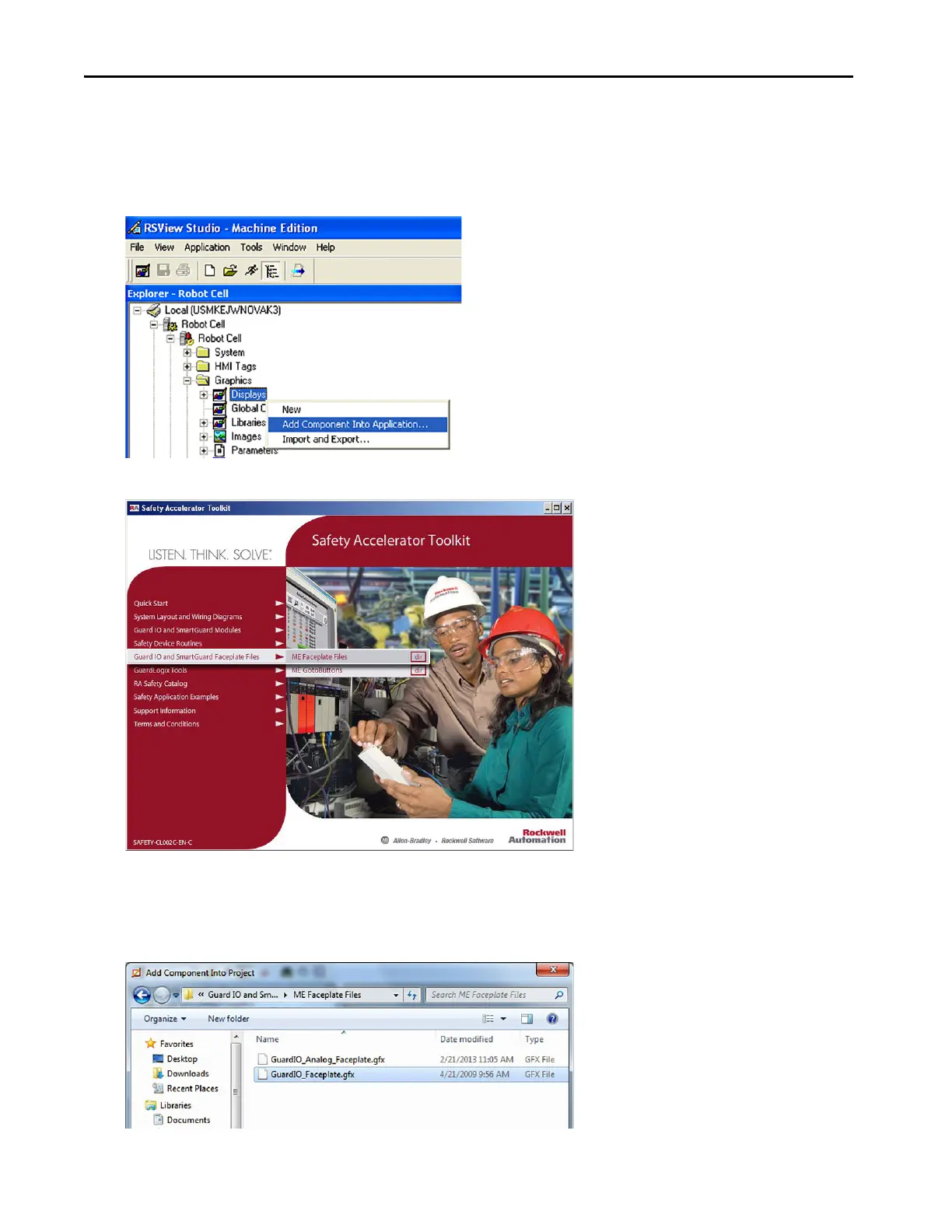Choose New from the Displays context menu
952x1232 pixels.
pos(358,409)
